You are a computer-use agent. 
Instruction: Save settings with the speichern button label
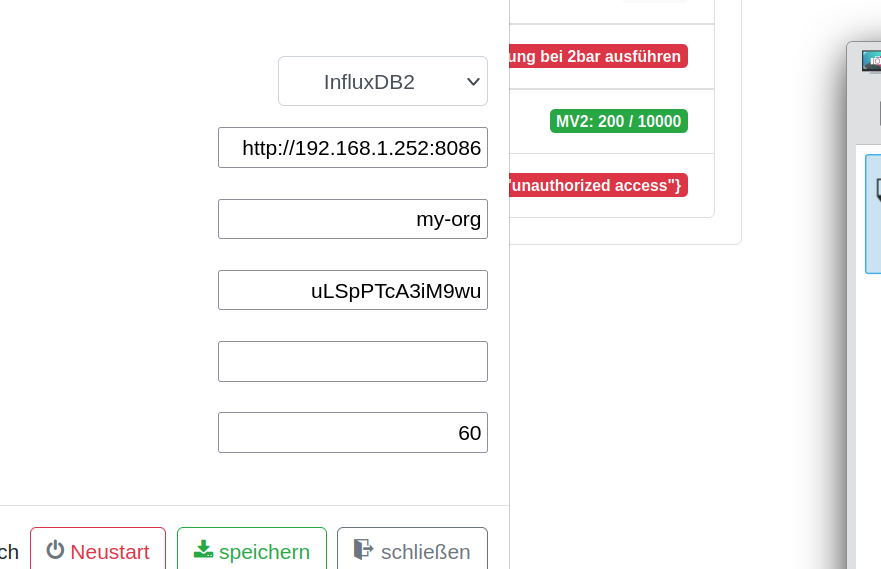pyautogui.click(x=265, y=551)
